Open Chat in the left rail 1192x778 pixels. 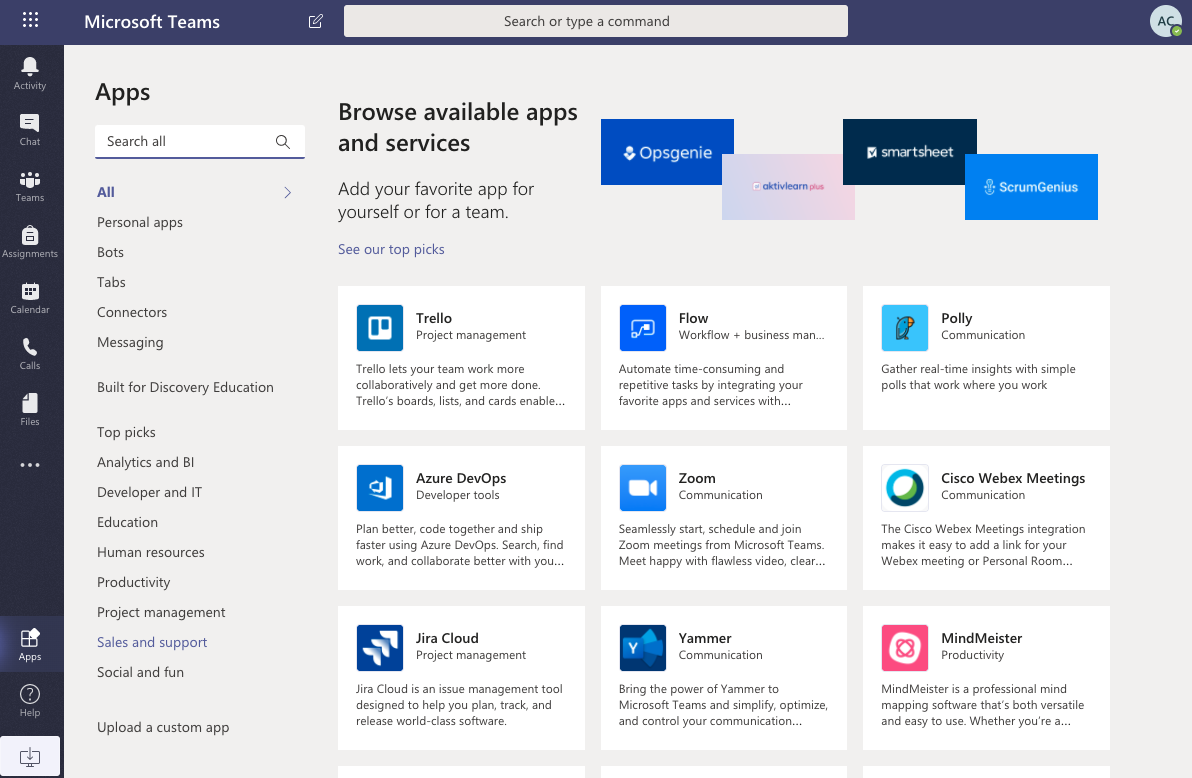(30, 129)
